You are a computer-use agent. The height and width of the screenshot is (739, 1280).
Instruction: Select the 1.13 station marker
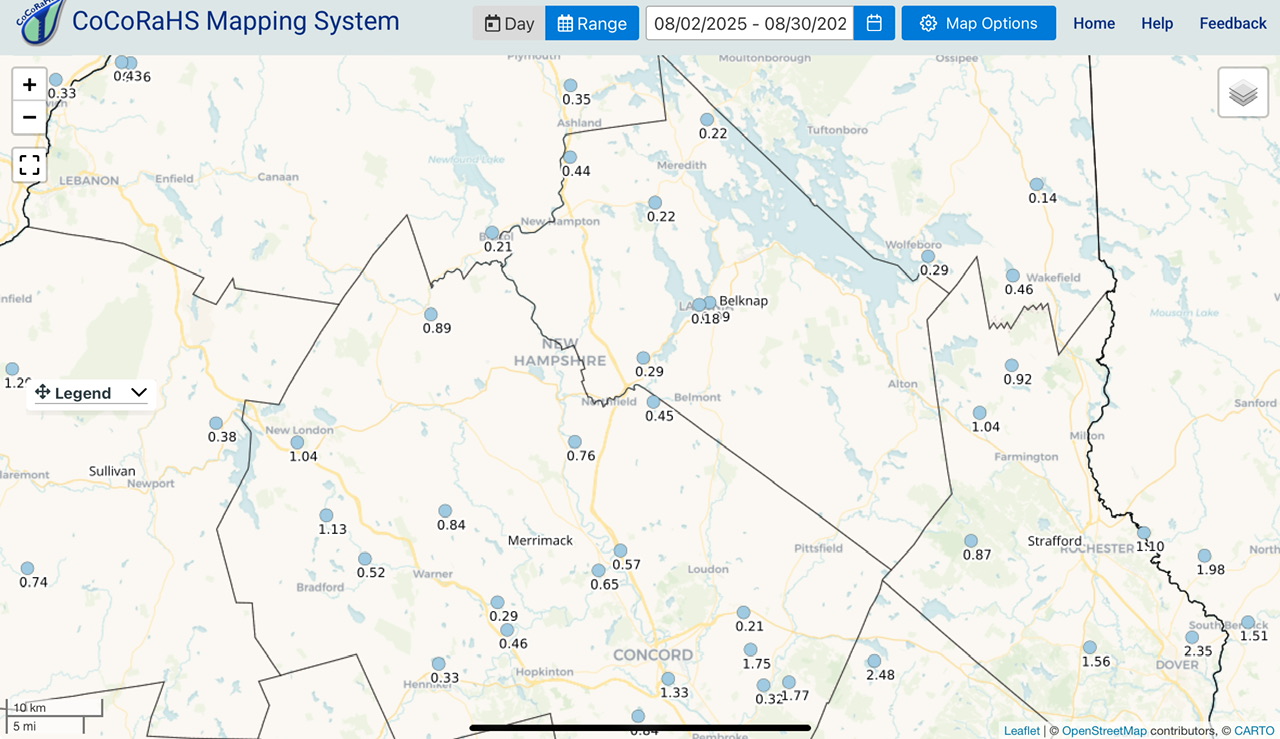pyautogui.click(x=326, y=516)
